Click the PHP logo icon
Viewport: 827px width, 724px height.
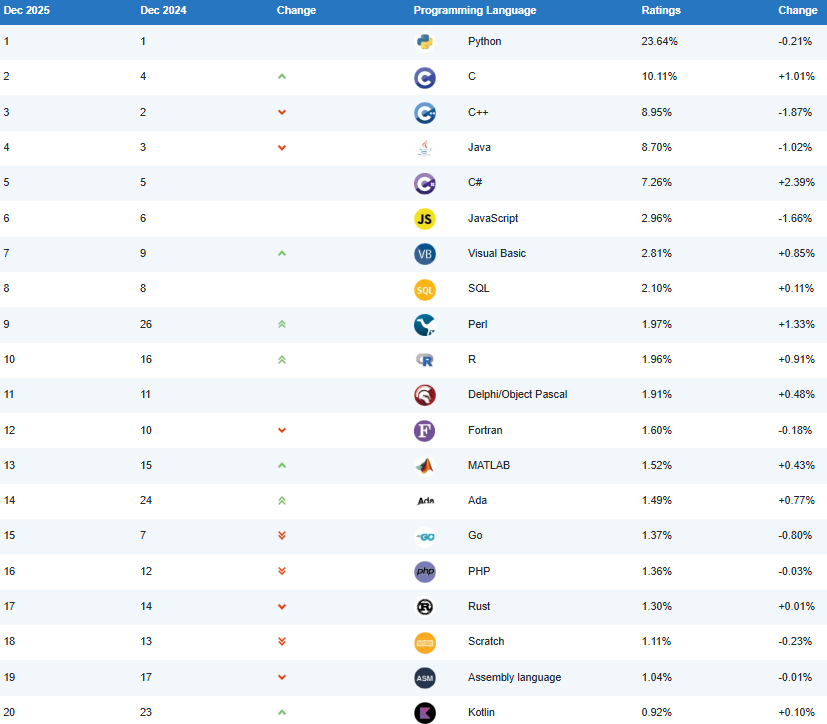[425, 571]
